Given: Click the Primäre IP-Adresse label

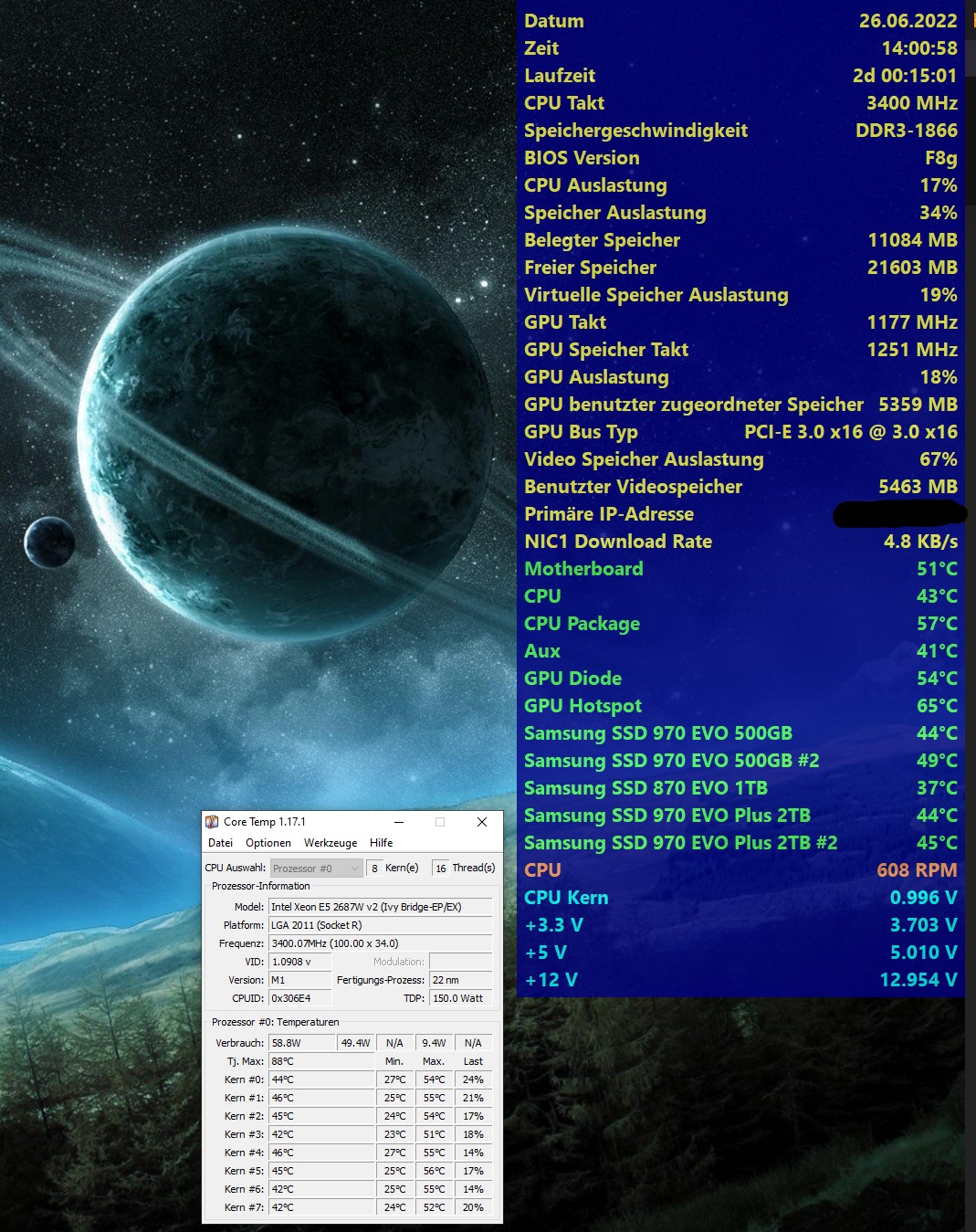Looking at the screenshot, I should pyautogui.click(x=609, y=514).
